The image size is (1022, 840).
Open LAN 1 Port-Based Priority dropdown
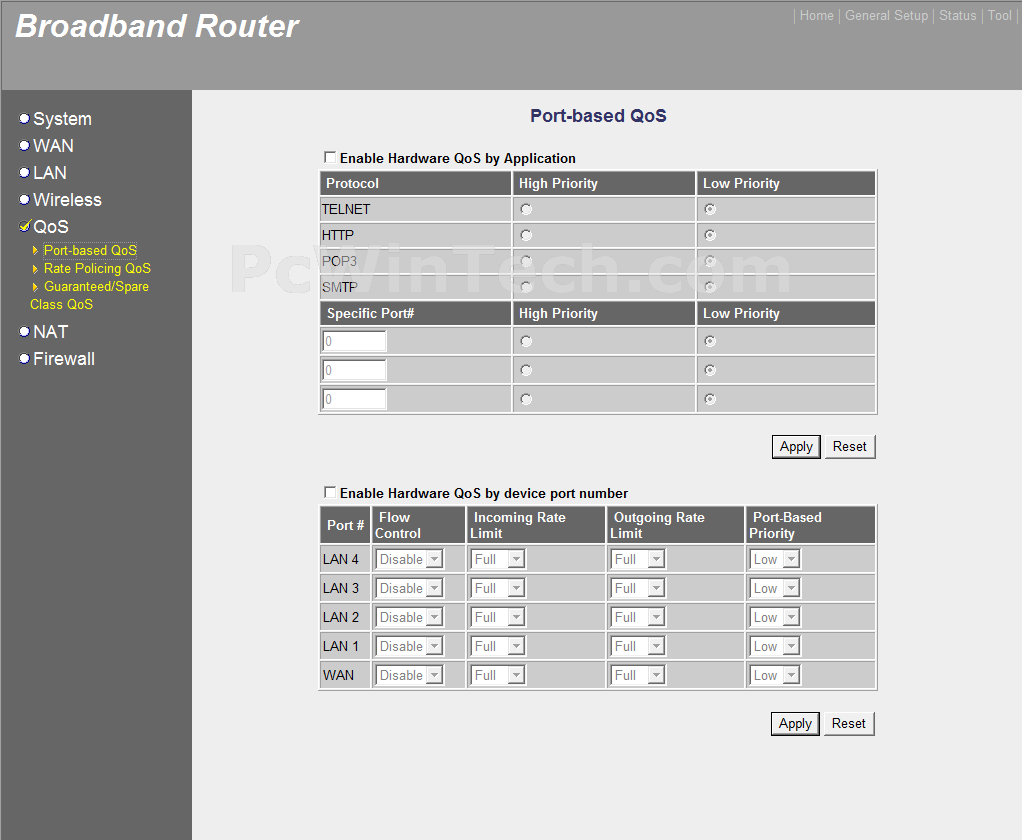pos(775,646)
